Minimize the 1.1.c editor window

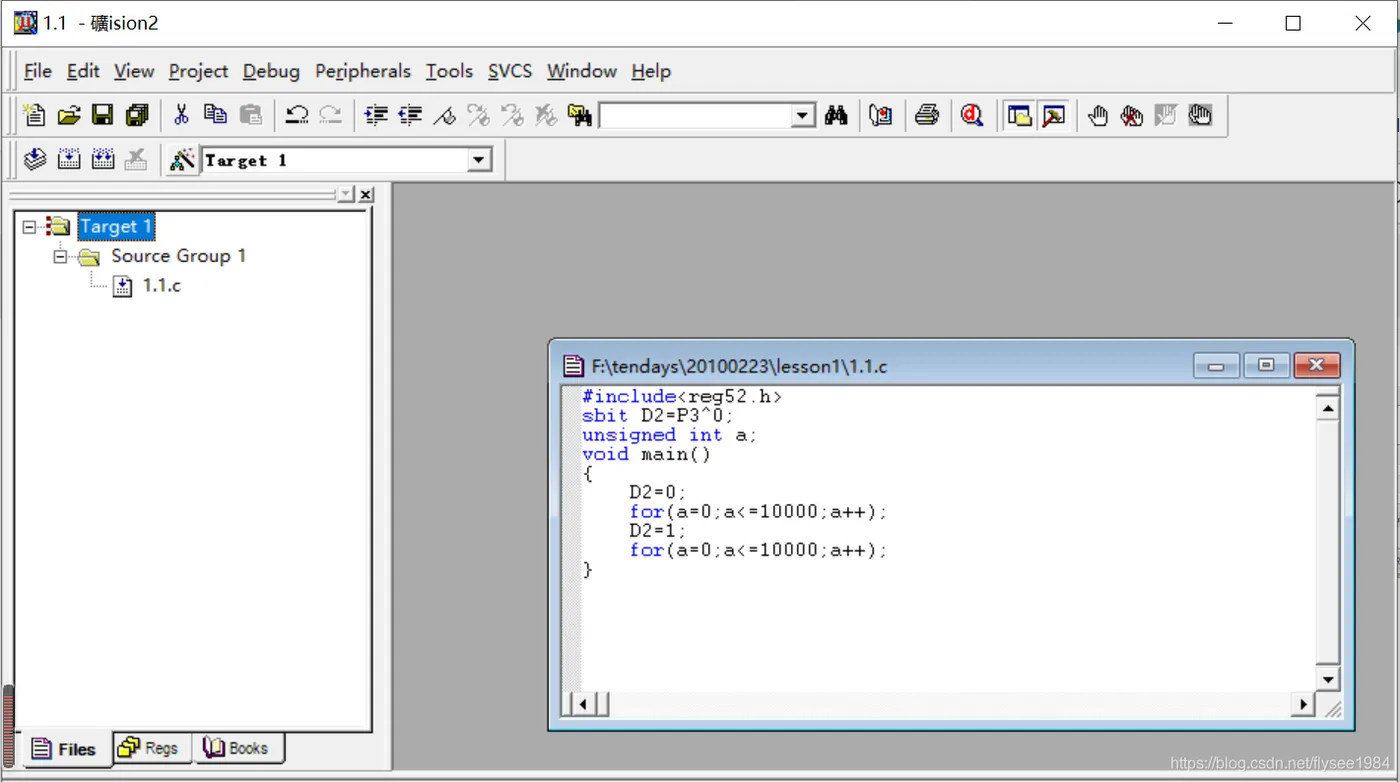pos(1217,365)
